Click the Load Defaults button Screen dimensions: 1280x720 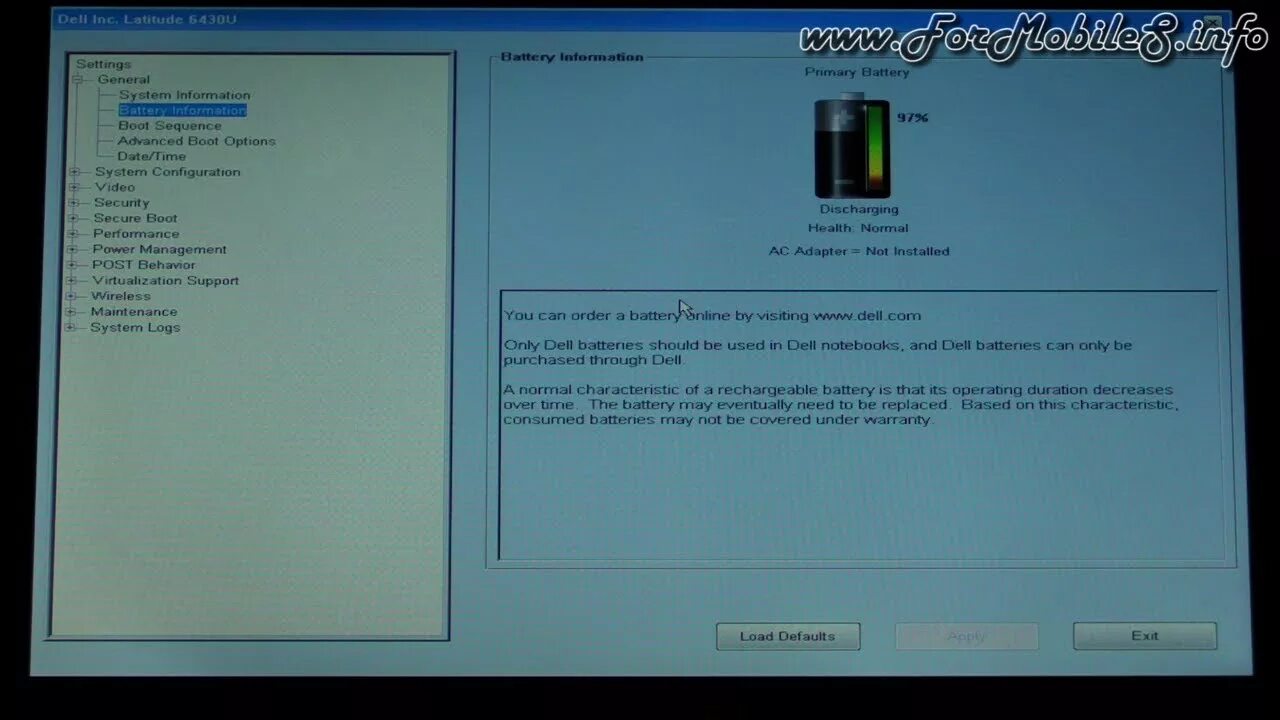(x=788, y=636)
